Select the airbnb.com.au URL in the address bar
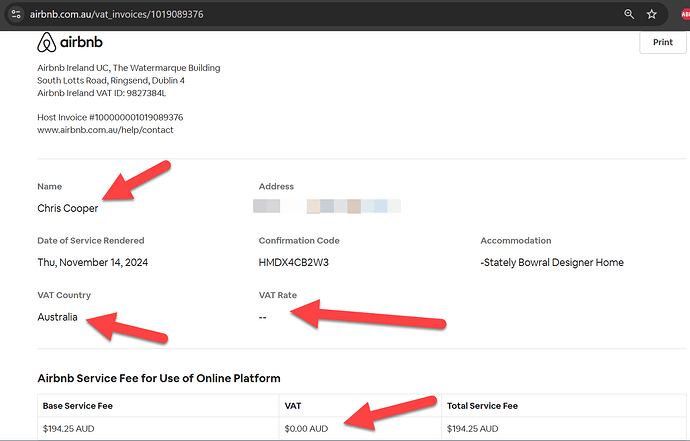The image size is (690, 441). tap(117, 14)
